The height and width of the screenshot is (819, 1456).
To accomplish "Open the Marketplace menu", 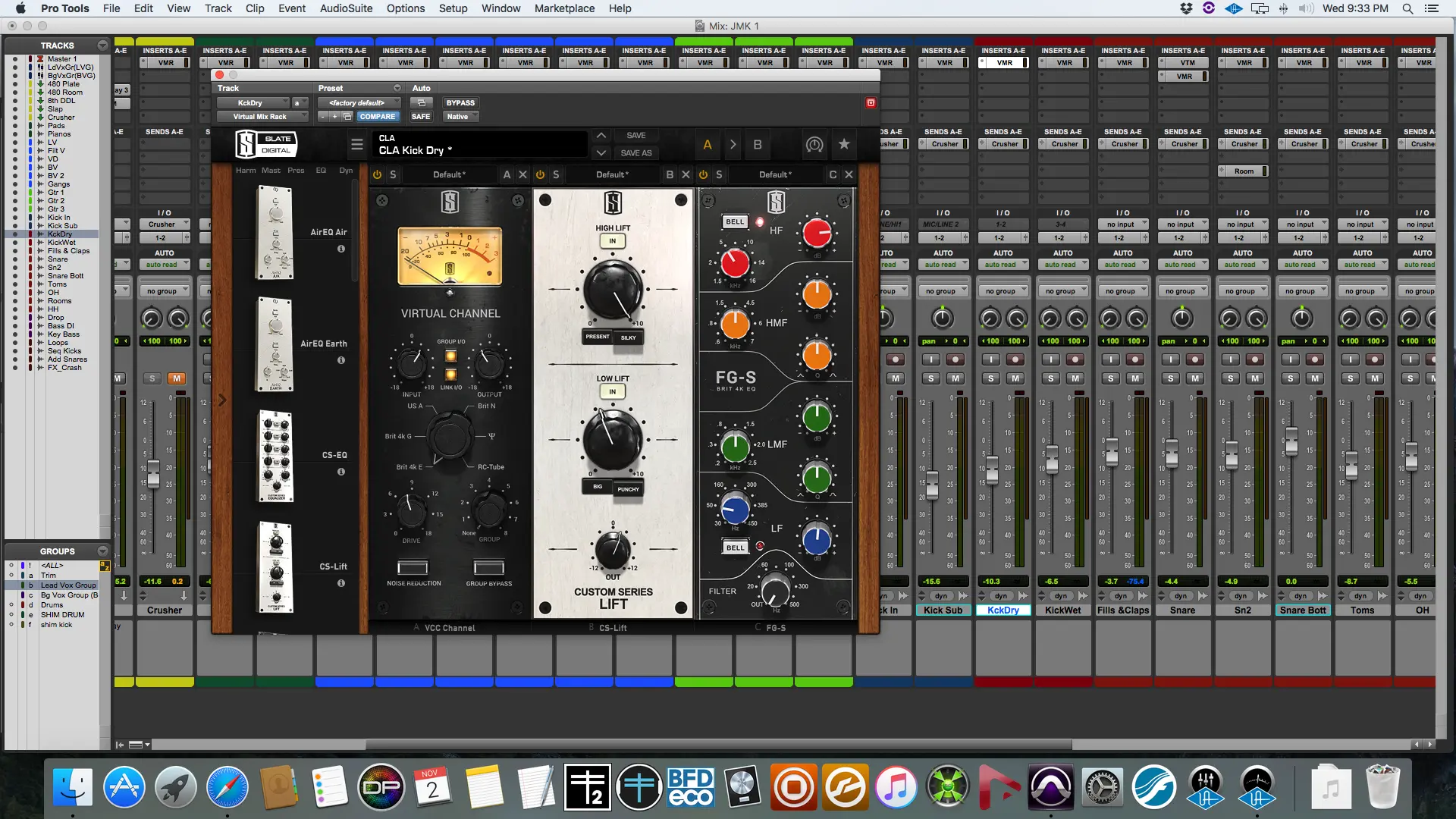I will tap(564, 8).
